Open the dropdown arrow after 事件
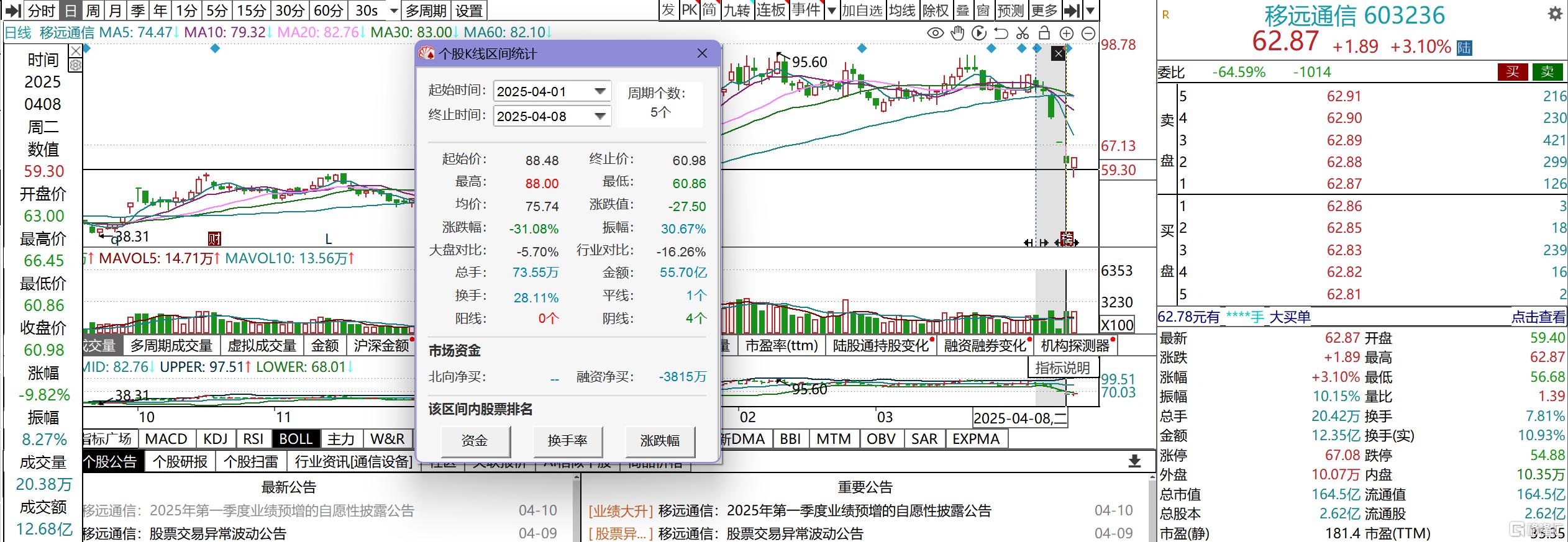 tap(831, 11)
